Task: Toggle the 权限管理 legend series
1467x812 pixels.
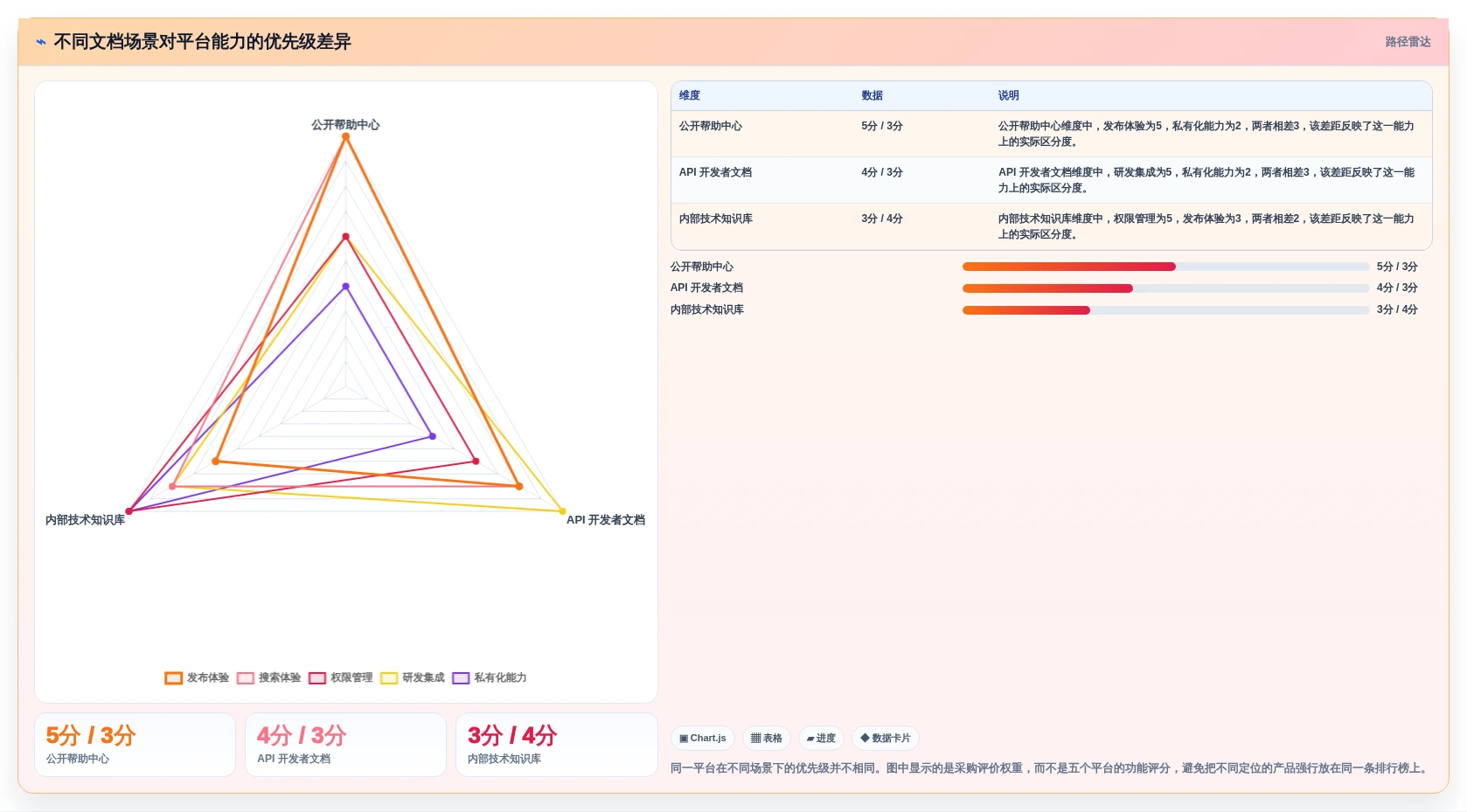Action: tap(340, 677)
